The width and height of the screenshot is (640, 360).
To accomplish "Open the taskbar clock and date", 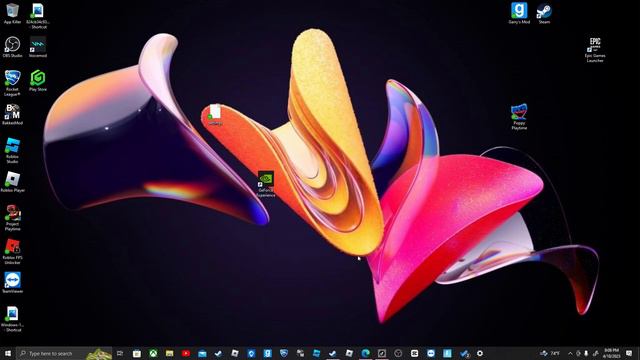I will point(611,353).
